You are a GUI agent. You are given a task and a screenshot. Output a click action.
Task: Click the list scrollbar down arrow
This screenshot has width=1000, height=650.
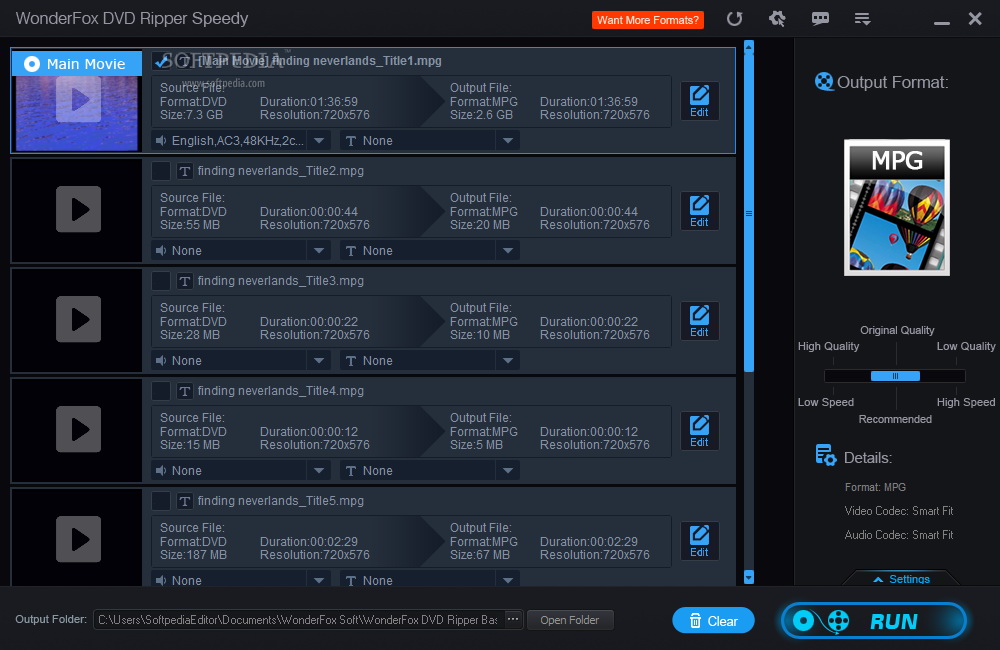pyautogui.click(x=749, y=577)
